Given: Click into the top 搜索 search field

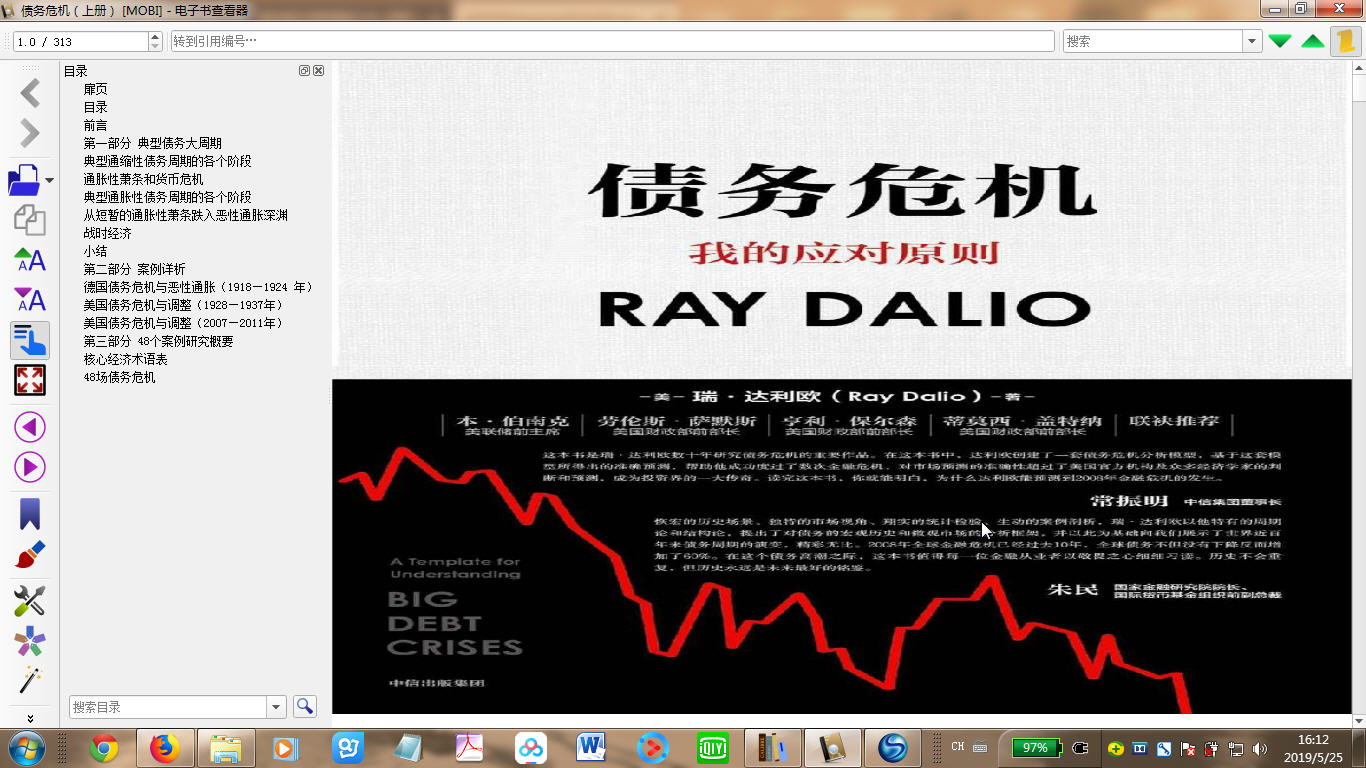Looking at the screenshot, I should pos(1153,41).
